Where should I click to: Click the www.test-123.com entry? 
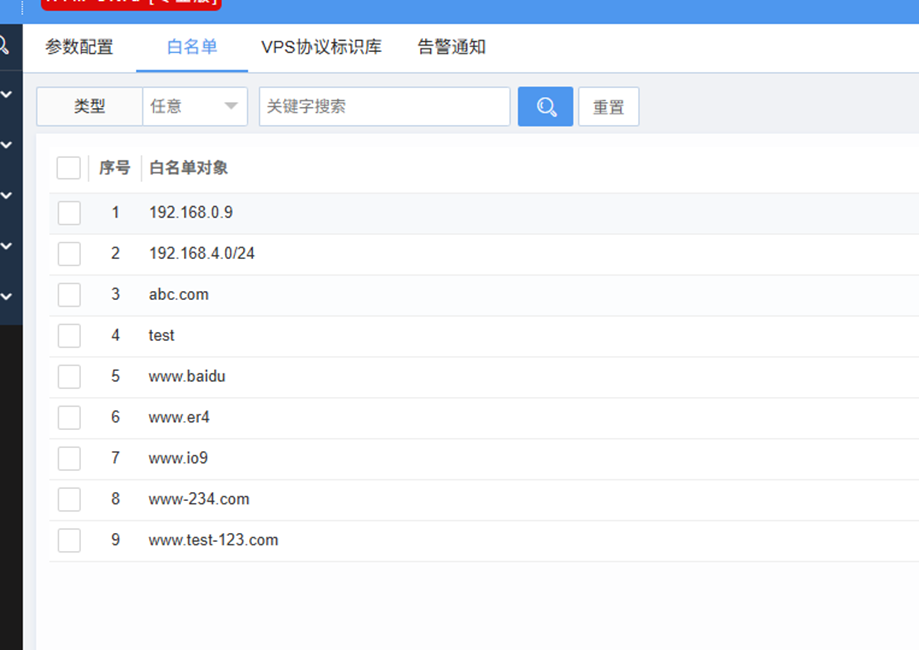coord(213,540)
